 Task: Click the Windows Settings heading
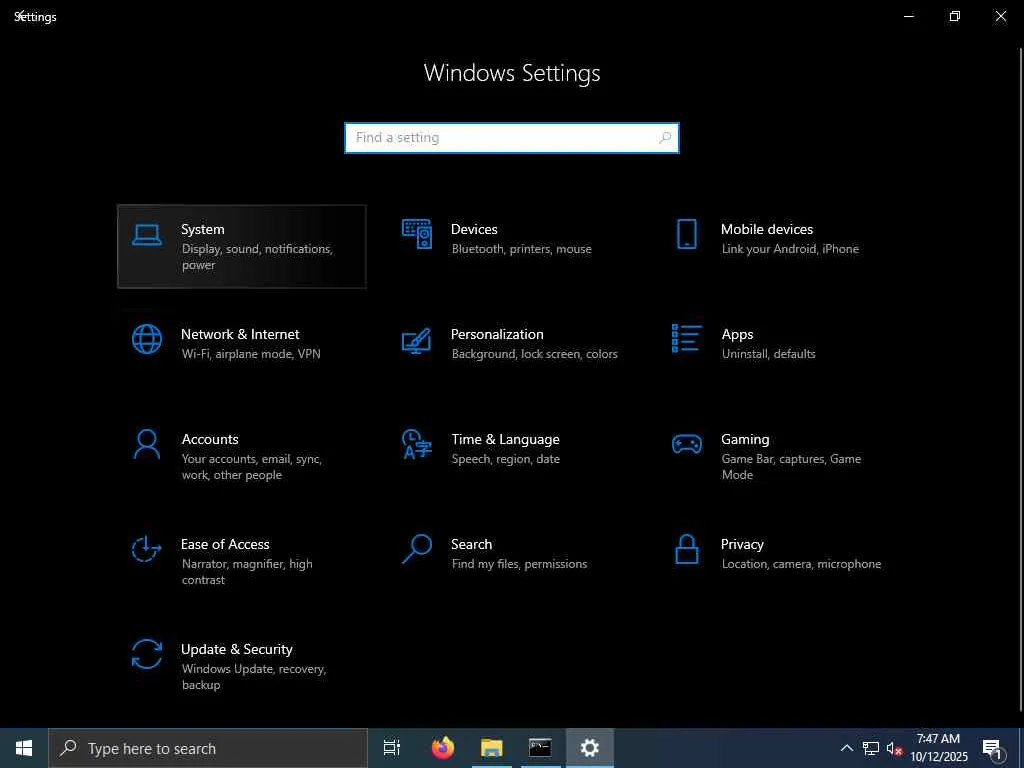coord(512,73)
